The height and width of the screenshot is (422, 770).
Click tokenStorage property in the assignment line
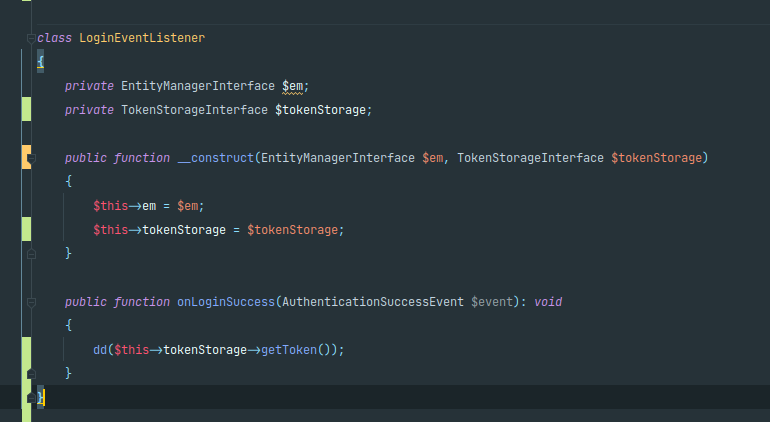point(184,230)
